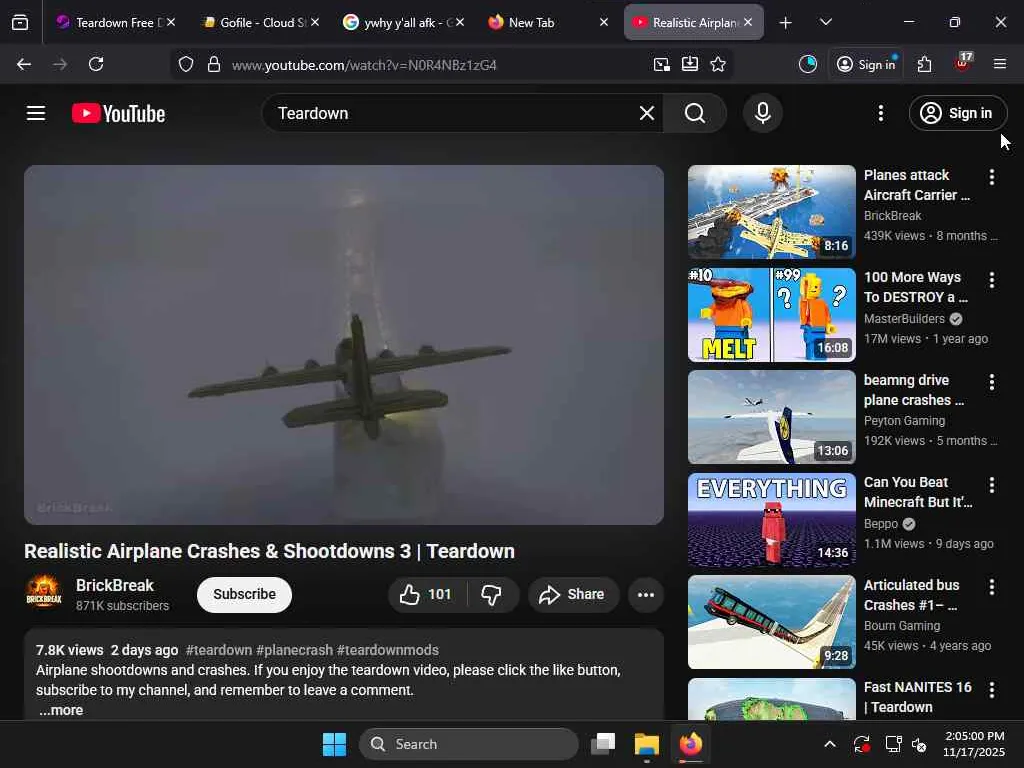Like the video with thumbs up
This screenshot has height=768, width=1024.
(x=427, y=594)
